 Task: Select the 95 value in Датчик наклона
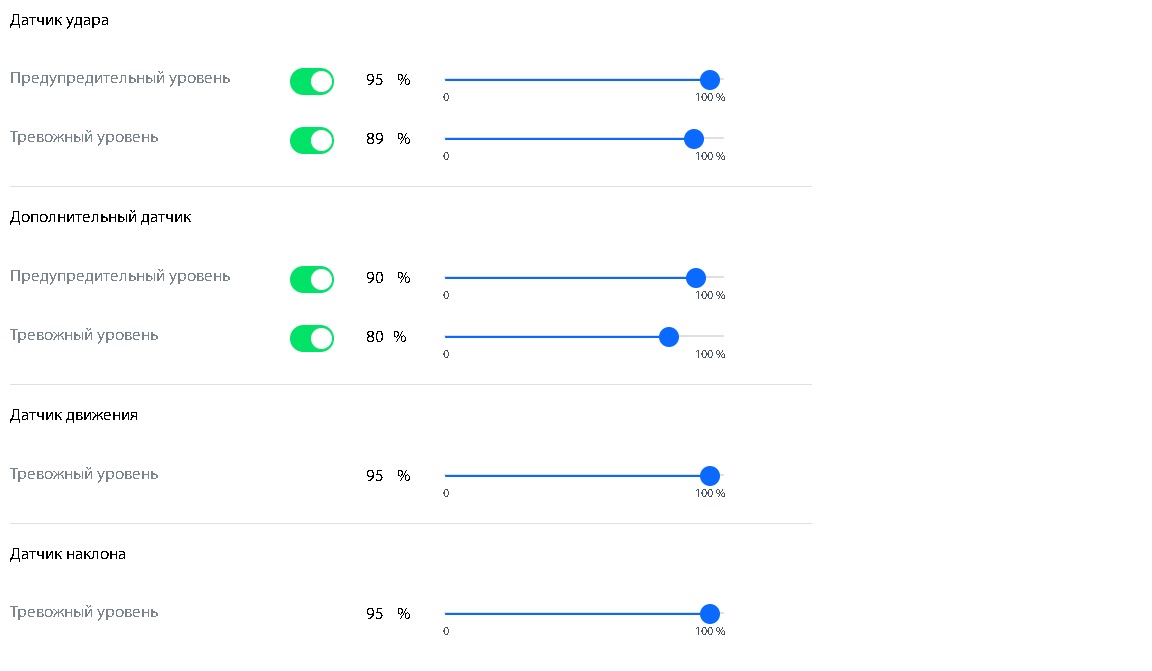click(x=375, y=614)
